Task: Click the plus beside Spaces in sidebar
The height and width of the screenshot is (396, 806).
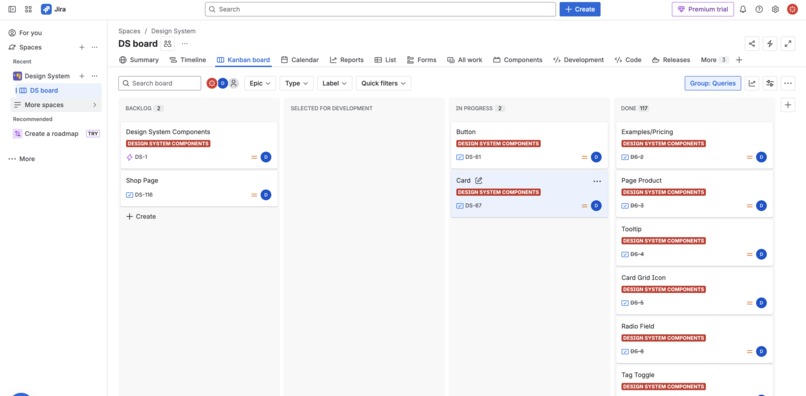Action: pyautogui.click(x=82, y=47)
